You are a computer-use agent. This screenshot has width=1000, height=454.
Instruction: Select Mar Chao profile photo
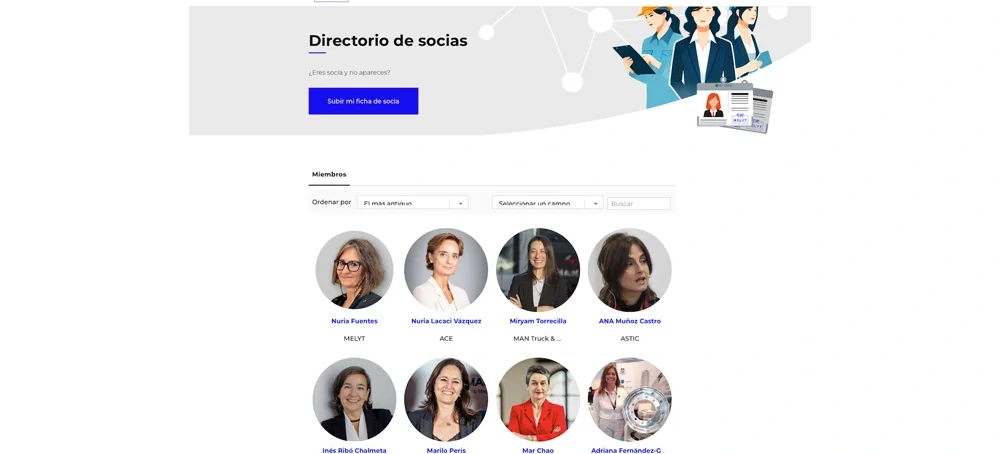[538, 399]
